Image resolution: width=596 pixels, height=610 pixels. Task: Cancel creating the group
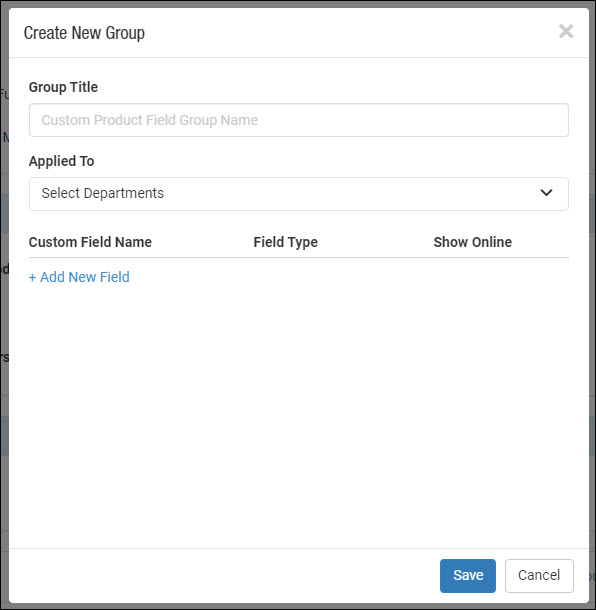click(x=539, y=575)
